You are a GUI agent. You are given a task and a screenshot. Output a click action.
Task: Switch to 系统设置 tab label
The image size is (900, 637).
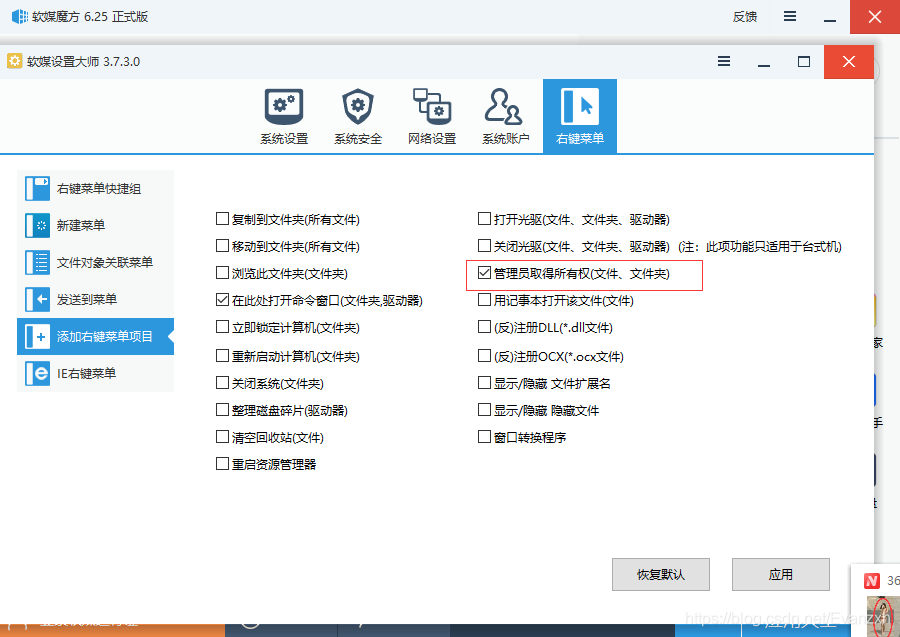pyautogui.click(x=284, y=138)
